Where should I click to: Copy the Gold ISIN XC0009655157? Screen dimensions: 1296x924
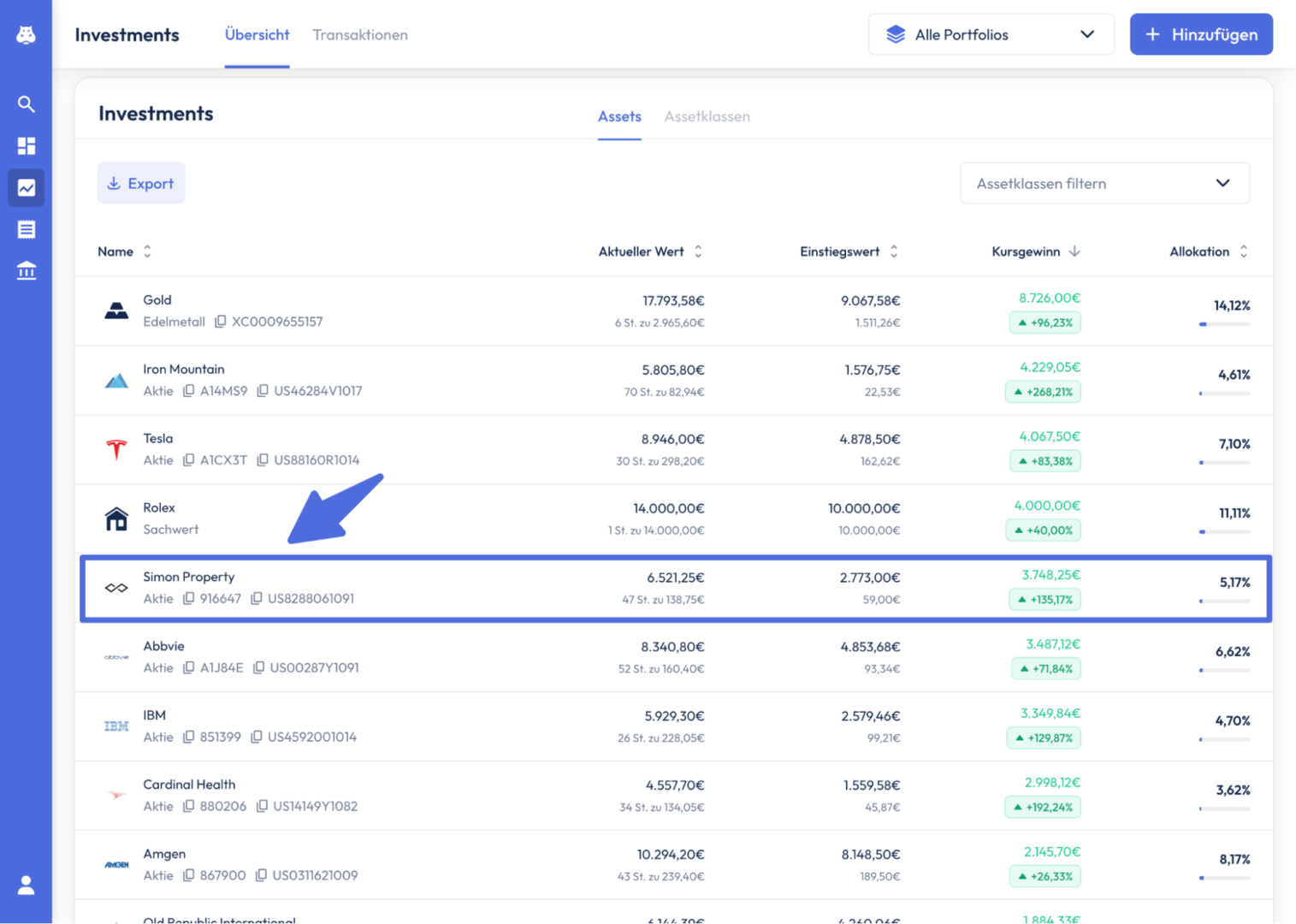(x=220, y=322)
